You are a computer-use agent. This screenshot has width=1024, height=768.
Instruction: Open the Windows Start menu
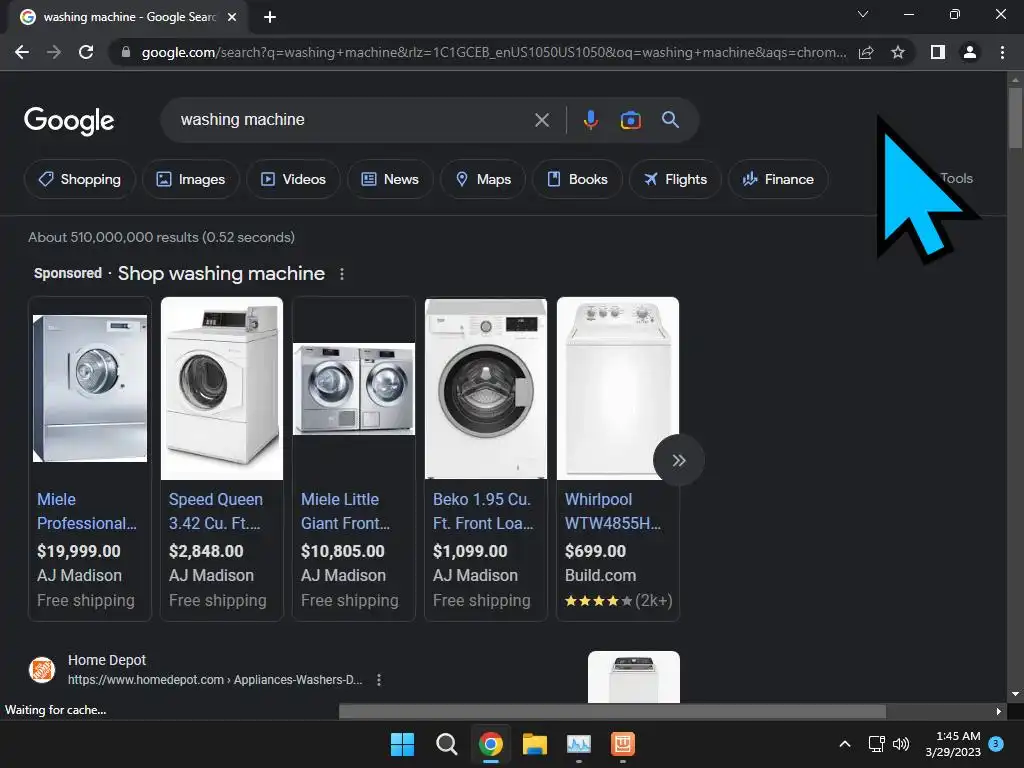tap(402, 744)
